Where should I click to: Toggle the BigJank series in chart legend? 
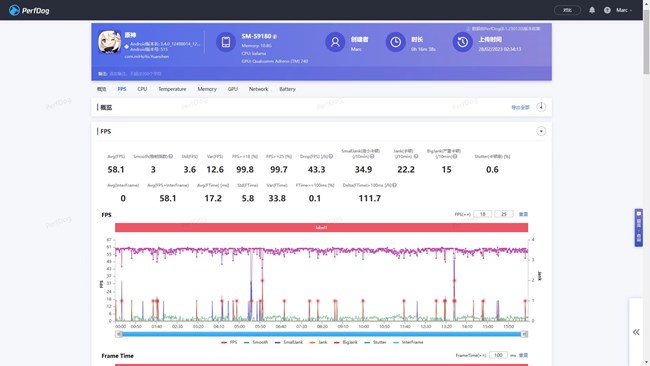[345, 342]
